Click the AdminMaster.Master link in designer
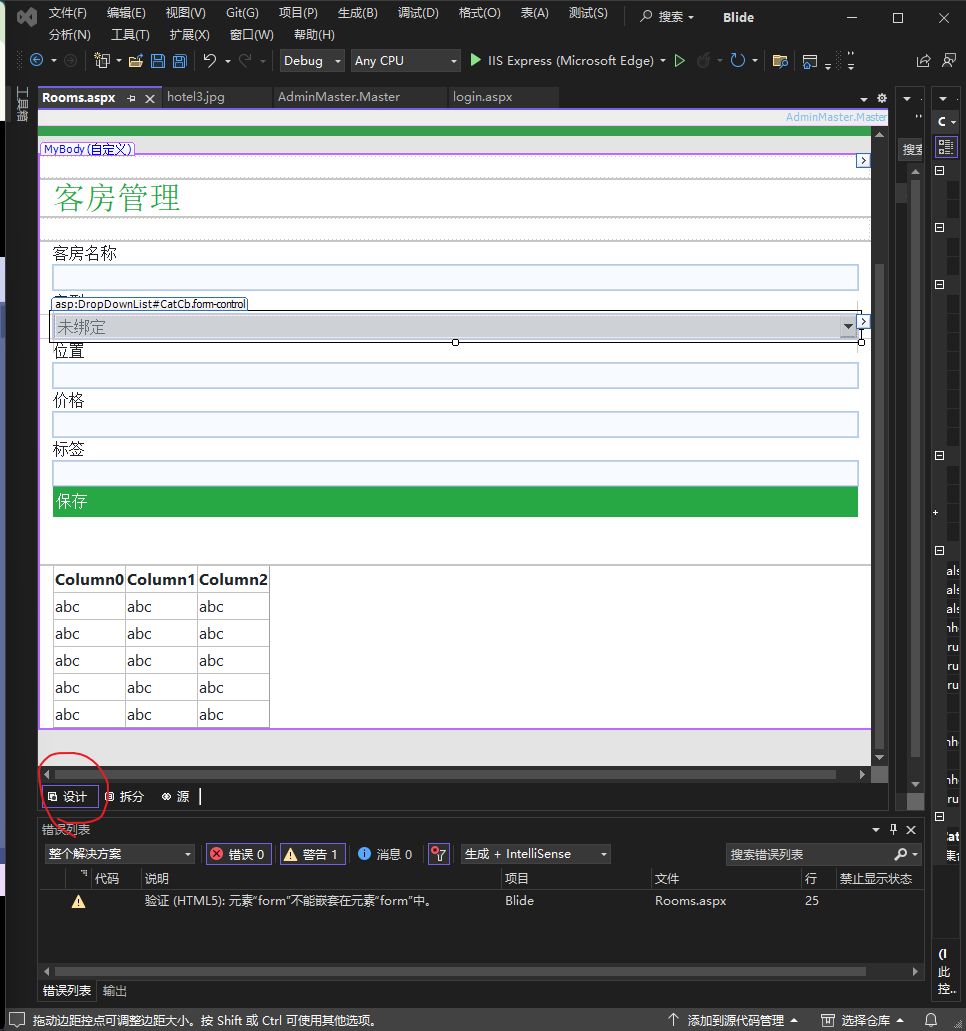Image resolution: width=966 pixels, height=1031 pixels. [836, 117]
